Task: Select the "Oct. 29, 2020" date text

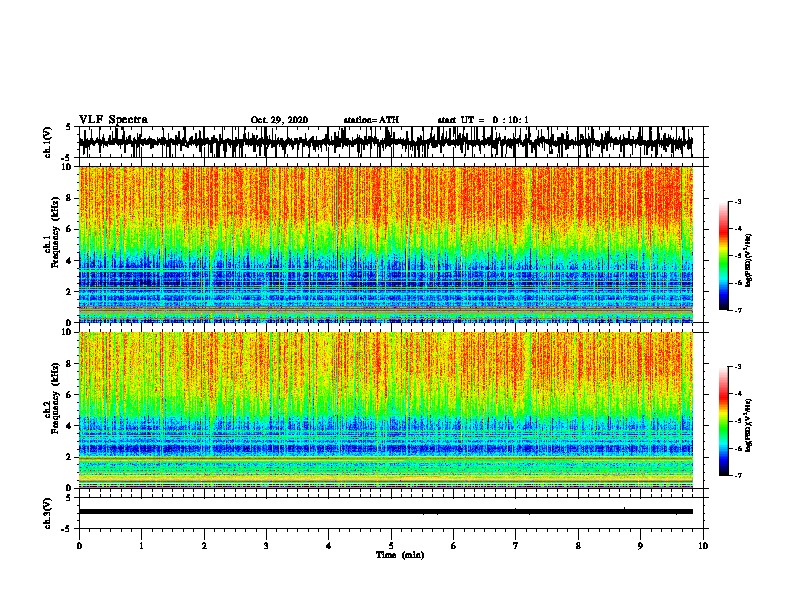Action: coord(279,120)
